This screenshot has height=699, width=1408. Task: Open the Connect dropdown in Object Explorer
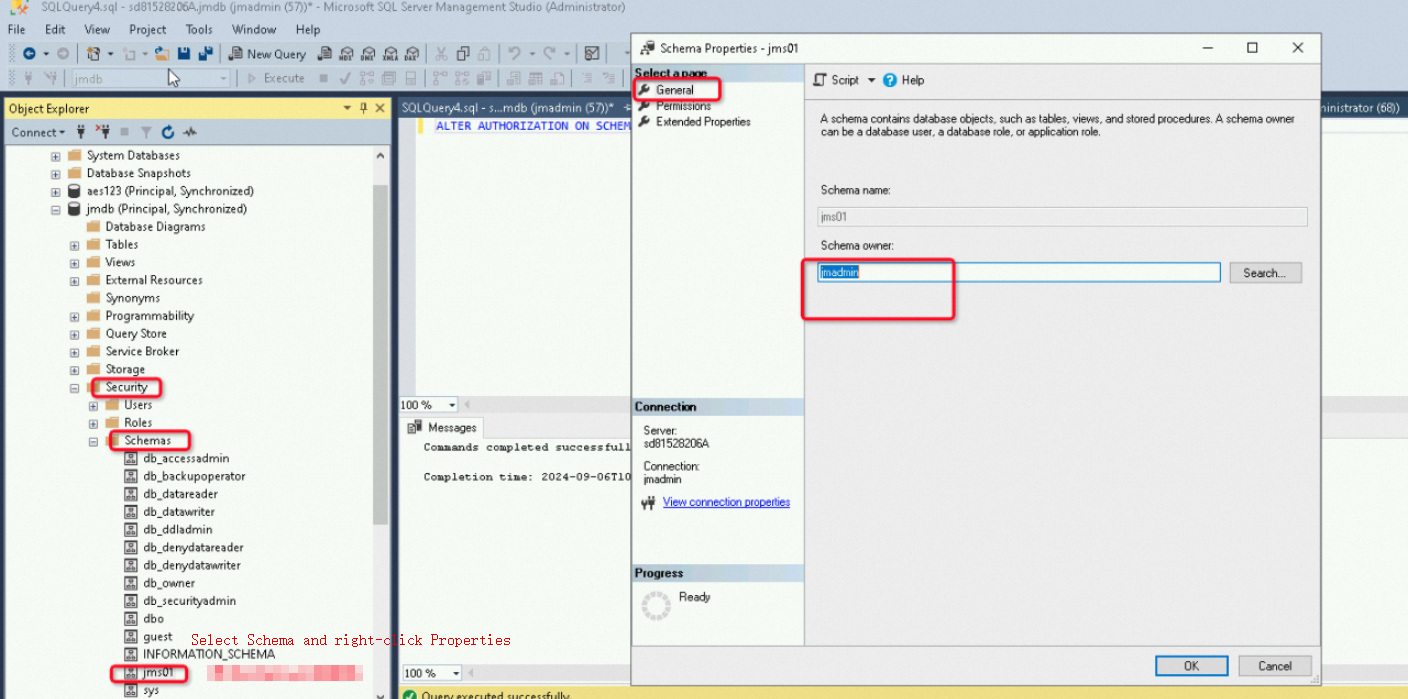38,132
